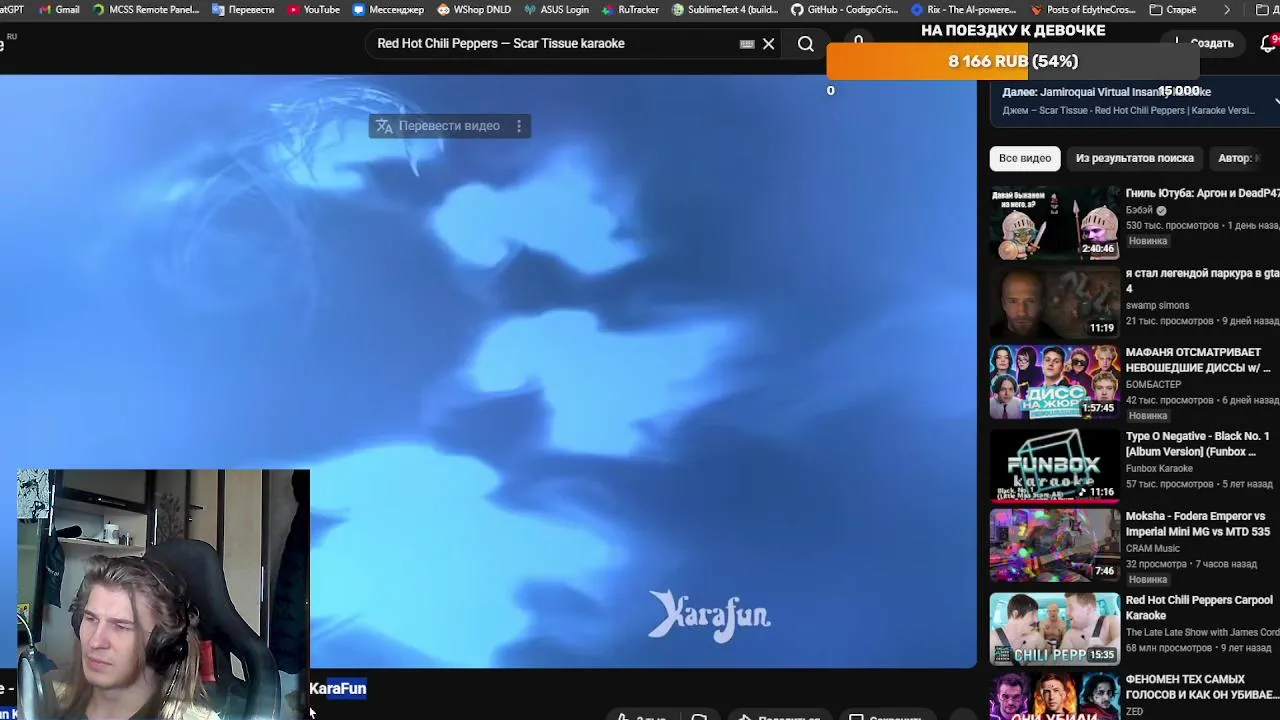The width and height of the screenshot is (1280, 720).
Task: Open the Gmail bookmark
Action: [59, 9]
